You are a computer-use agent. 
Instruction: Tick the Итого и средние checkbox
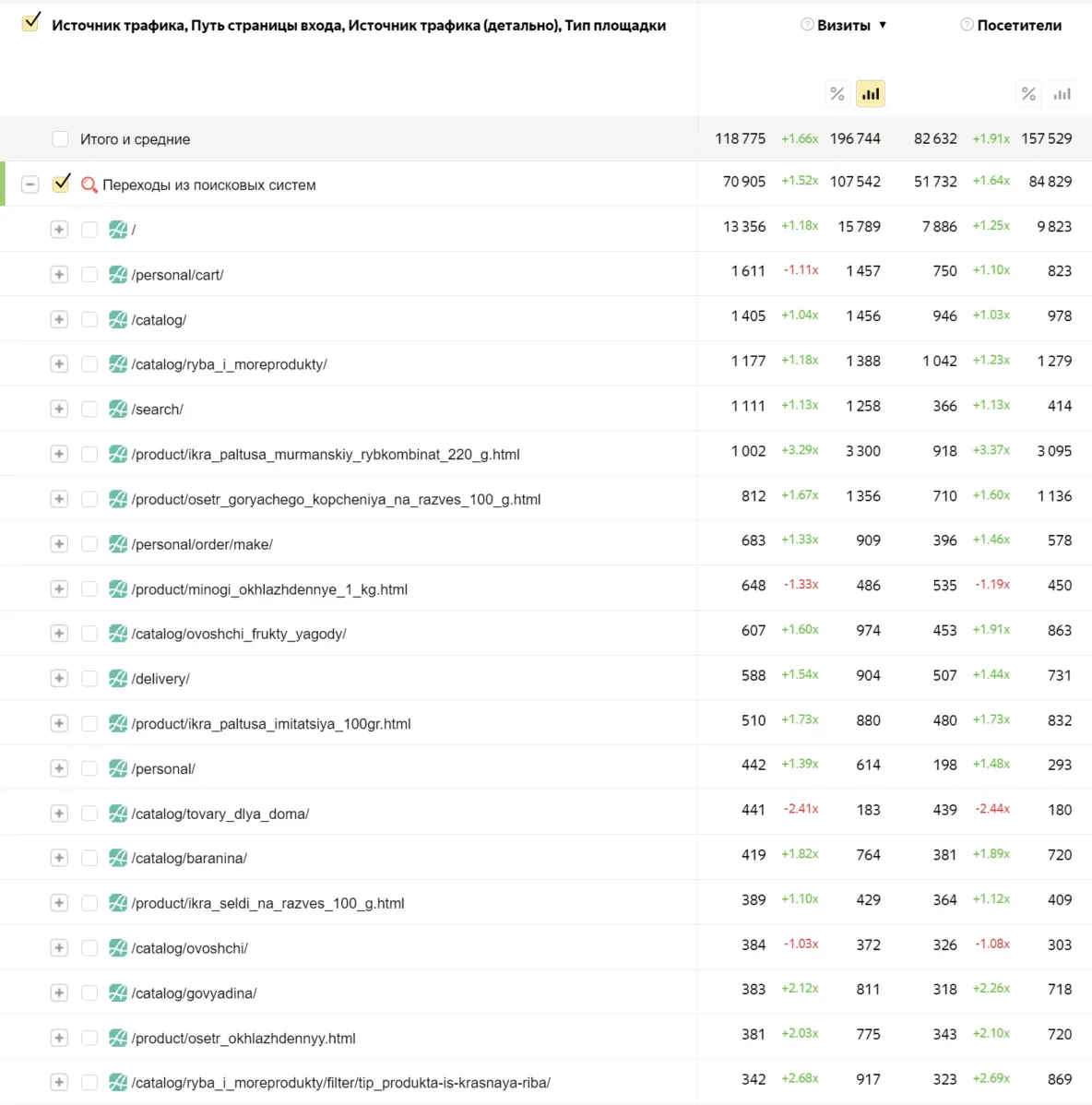61,139
